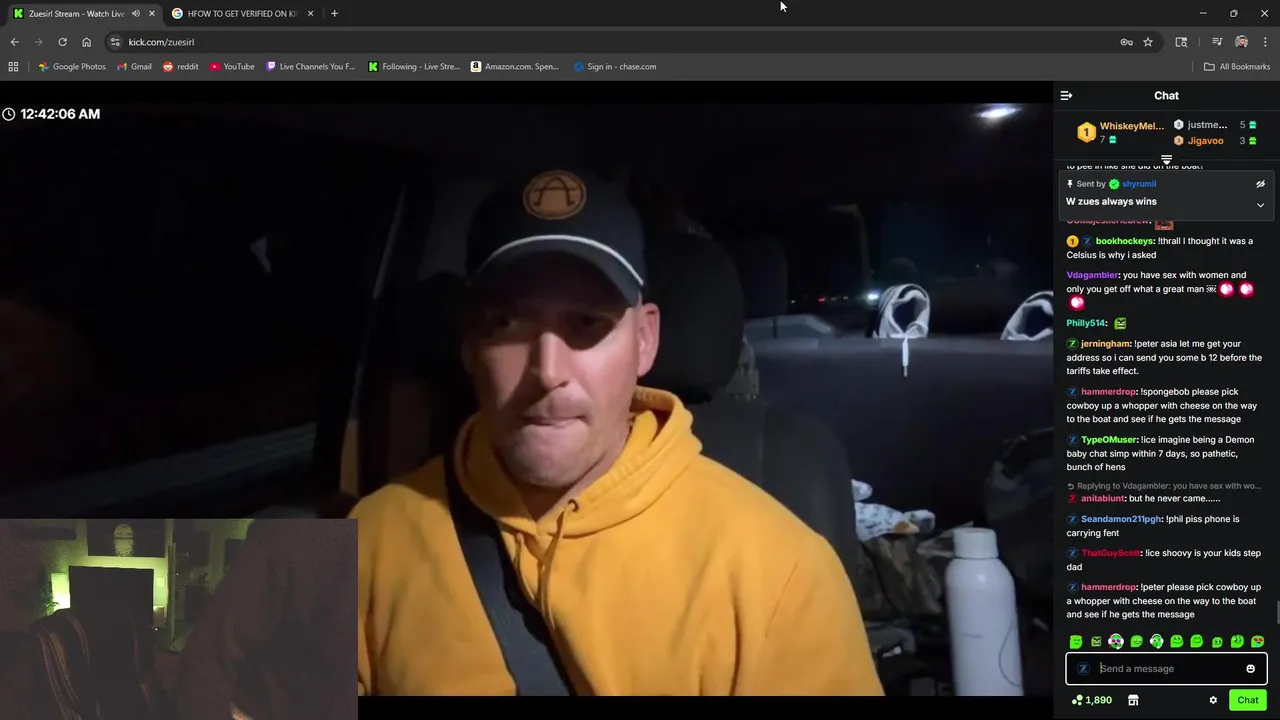The width and height of the screenshot is (1280, 720).
Task: Open Chrome profile avatar
Action: [1241, 42]
